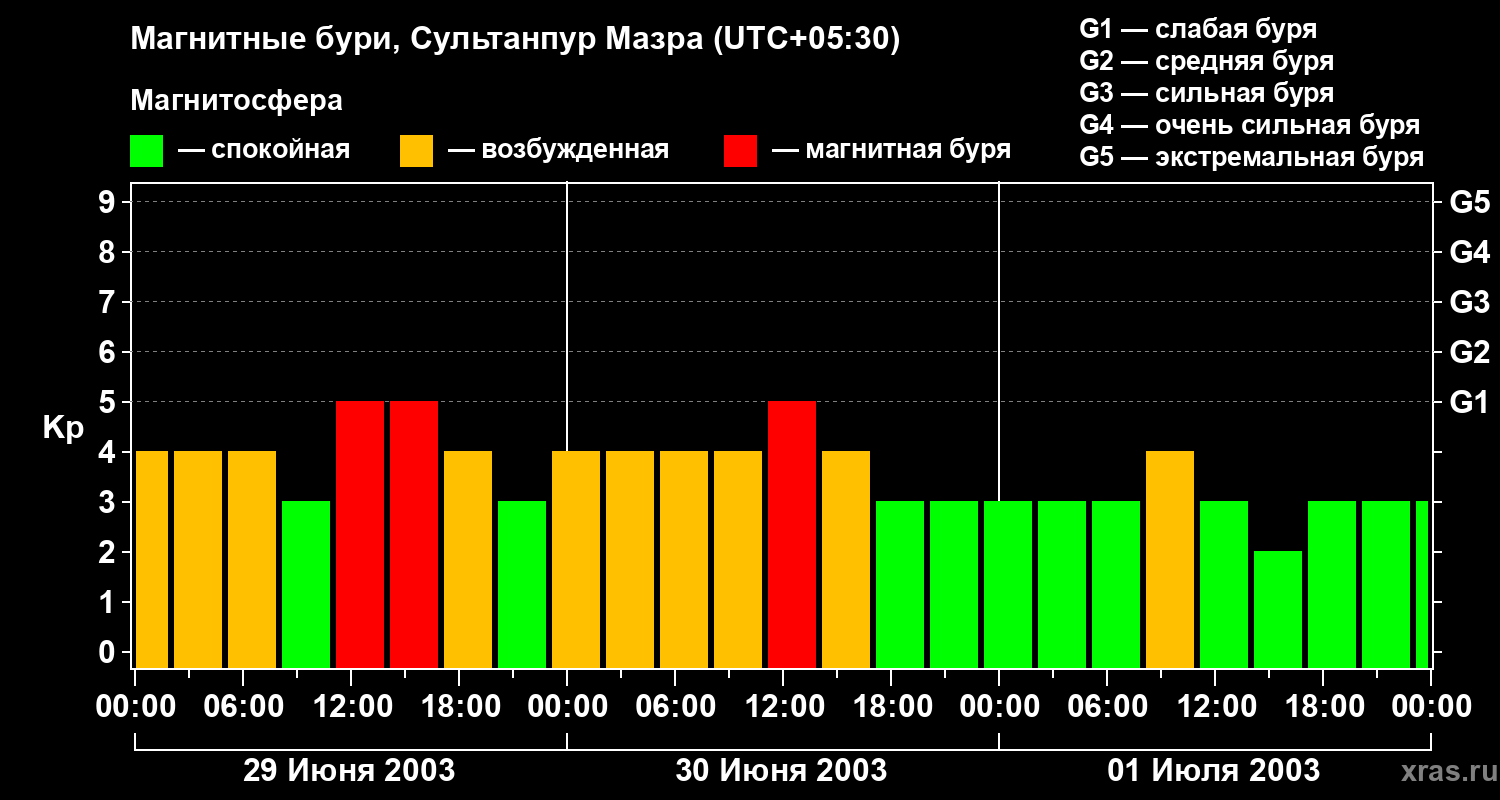Select the yellow bar starting 15:00 on 30 June
1500x800 pixels.
tap(846, 559)
